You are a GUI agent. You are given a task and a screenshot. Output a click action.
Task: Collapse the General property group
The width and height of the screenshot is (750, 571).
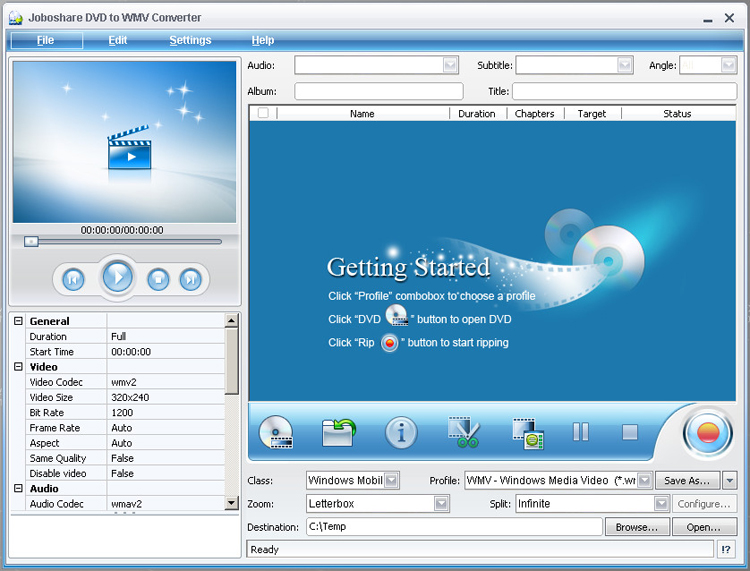coord(18,321)
